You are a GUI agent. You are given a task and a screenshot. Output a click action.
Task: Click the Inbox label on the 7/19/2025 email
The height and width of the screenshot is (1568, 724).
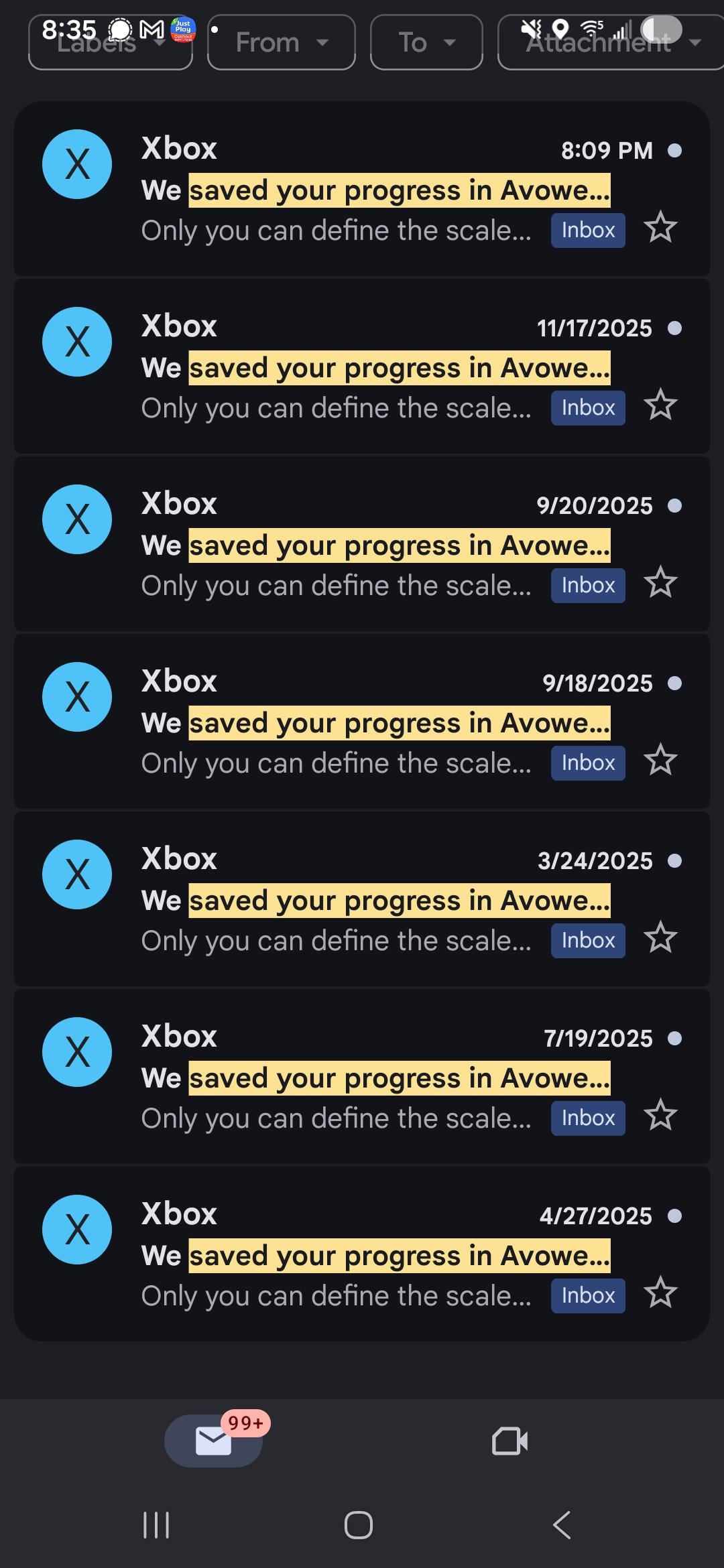588,1118
